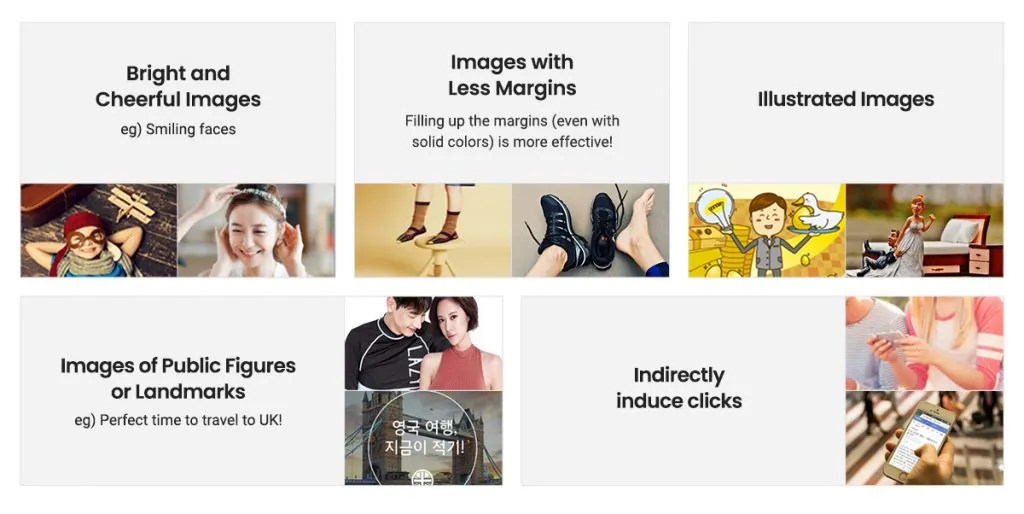Click the hand holding smartphone image
The image size is (1024, 514).
[924, 438]
